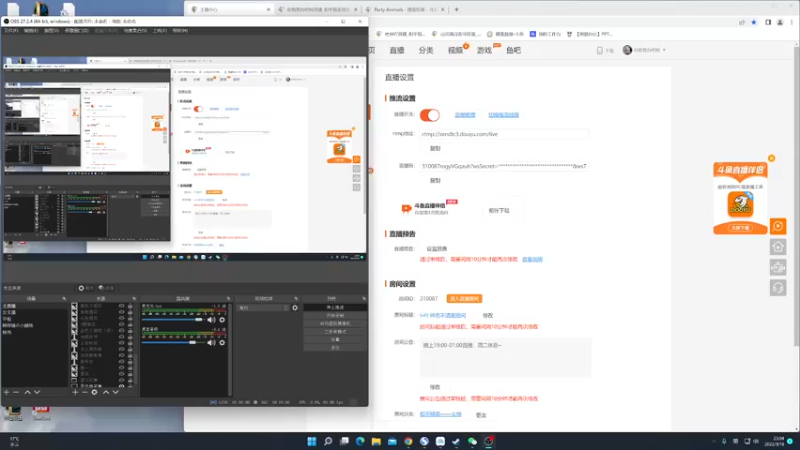Pop out the OBS Controls dock
This screenshot has width=800, height=450.
(x=364, y=298)
